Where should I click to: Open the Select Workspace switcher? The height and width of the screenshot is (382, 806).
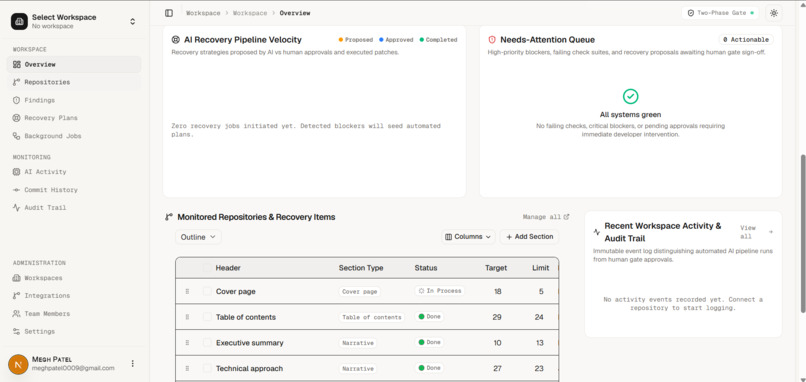pyautogui.click(x=75, y=22)
